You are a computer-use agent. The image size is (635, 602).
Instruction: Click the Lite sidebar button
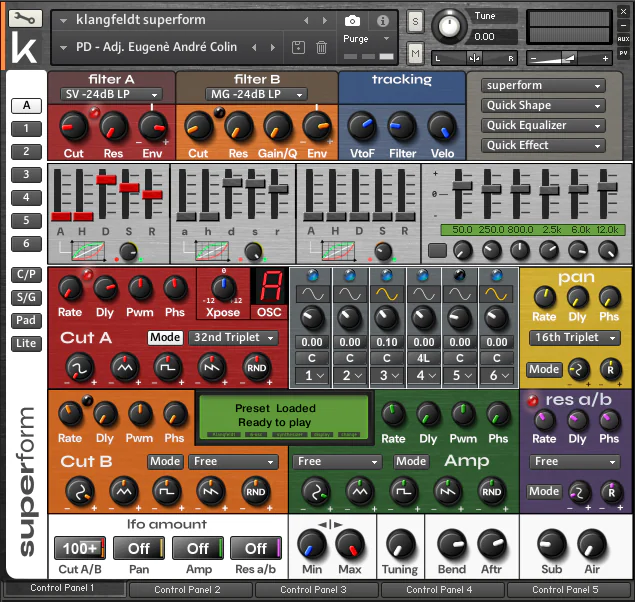pos(26,343)
